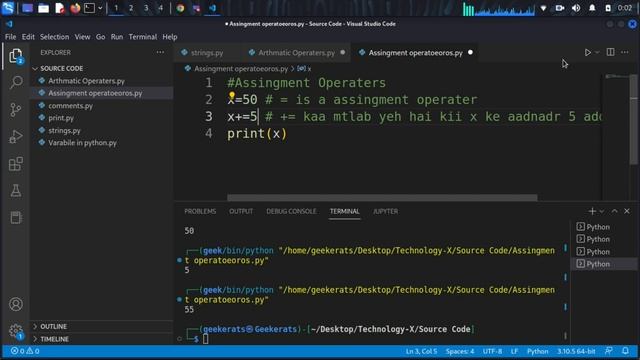Select Python interpreter 3.10.5 64-bit
640x360 pixels.
[x=576, y=351]
